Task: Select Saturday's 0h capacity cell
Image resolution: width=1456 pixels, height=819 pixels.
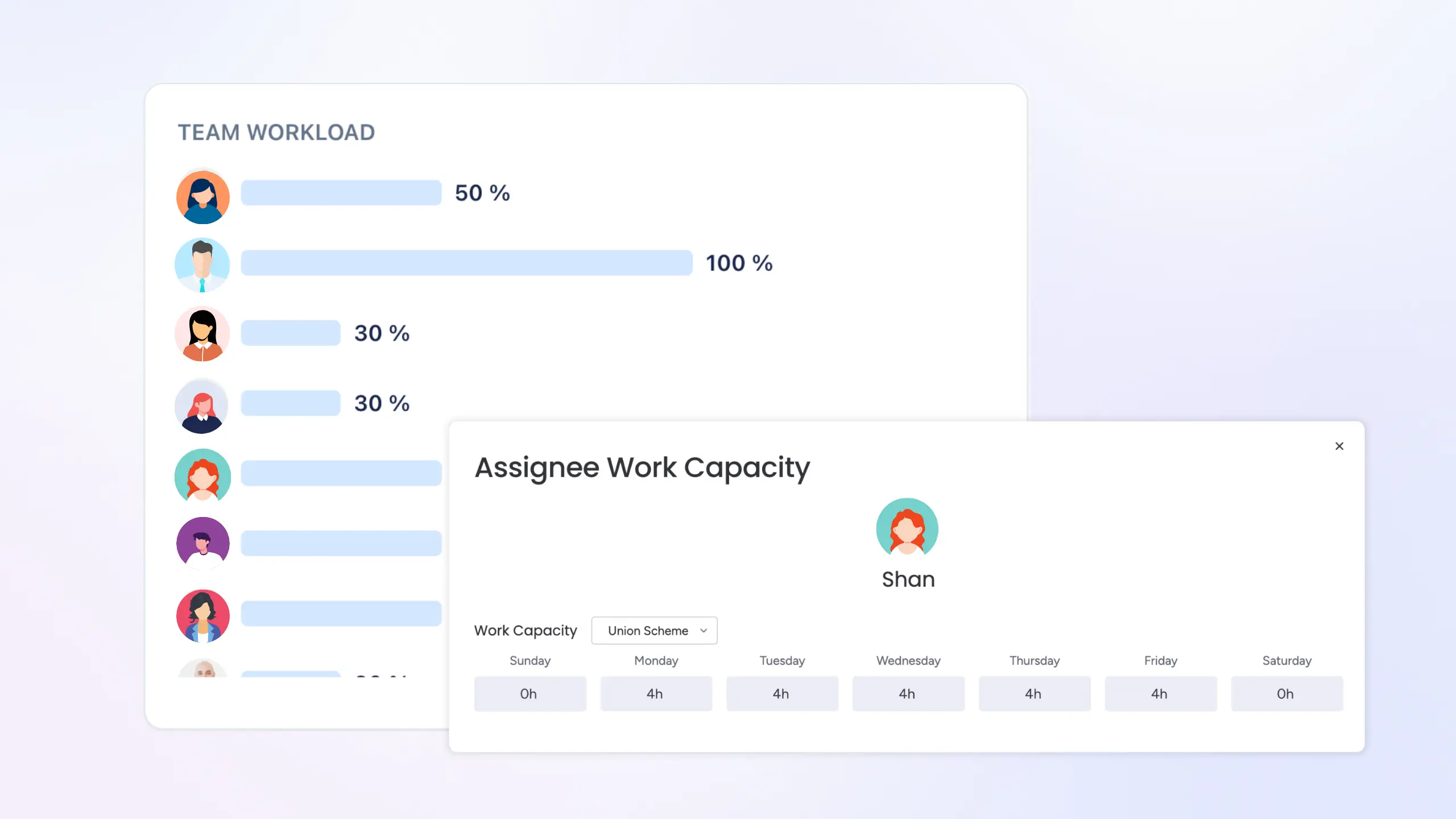Action: (x=1287, y=693)
